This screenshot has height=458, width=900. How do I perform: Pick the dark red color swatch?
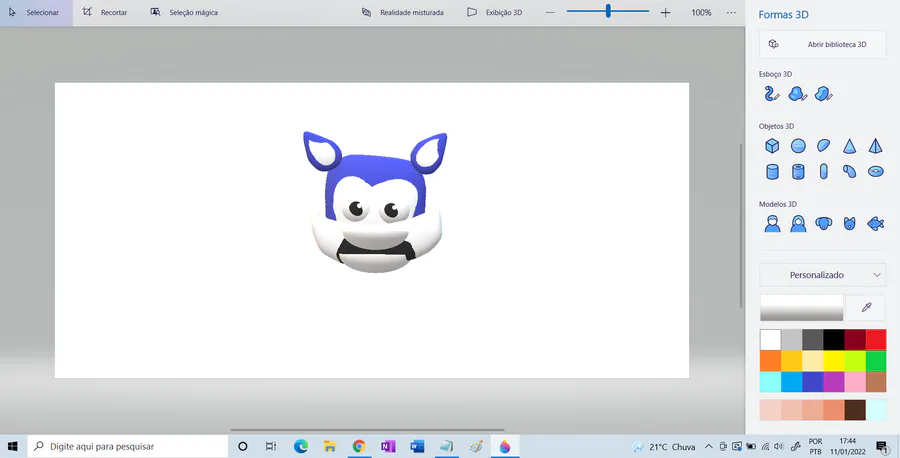pyautogui.click(x=855, y=340)
